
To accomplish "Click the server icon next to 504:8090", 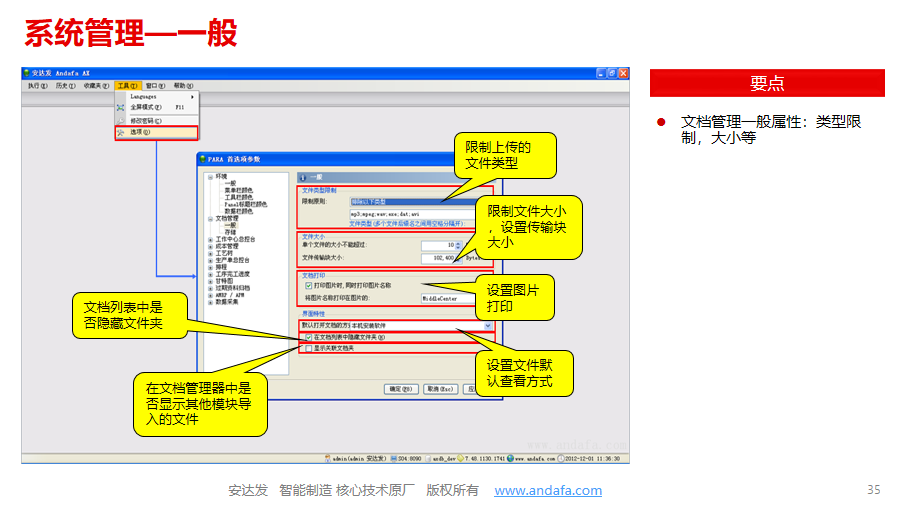I will click(392, 458).
